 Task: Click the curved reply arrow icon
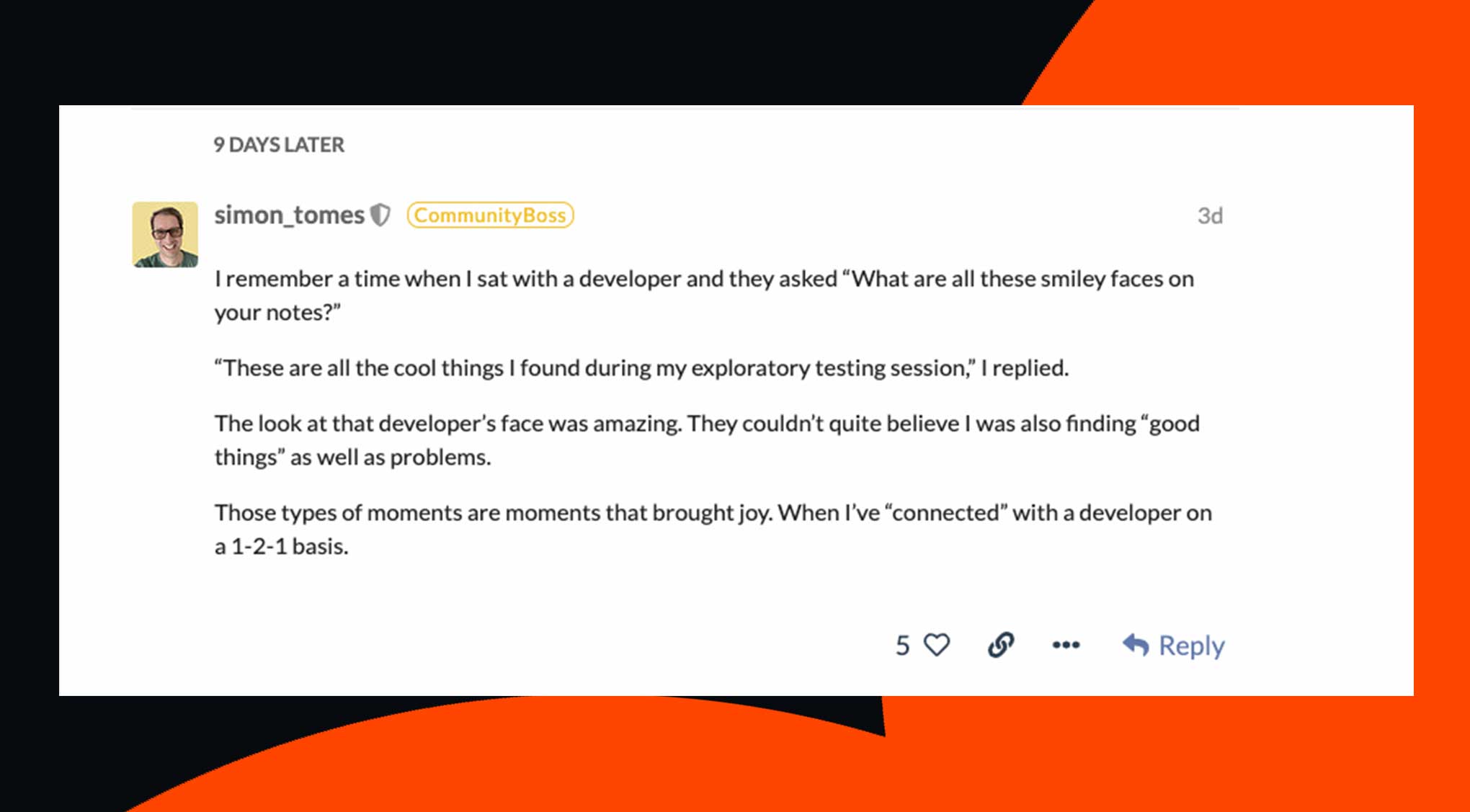(x=1136, y=645)
